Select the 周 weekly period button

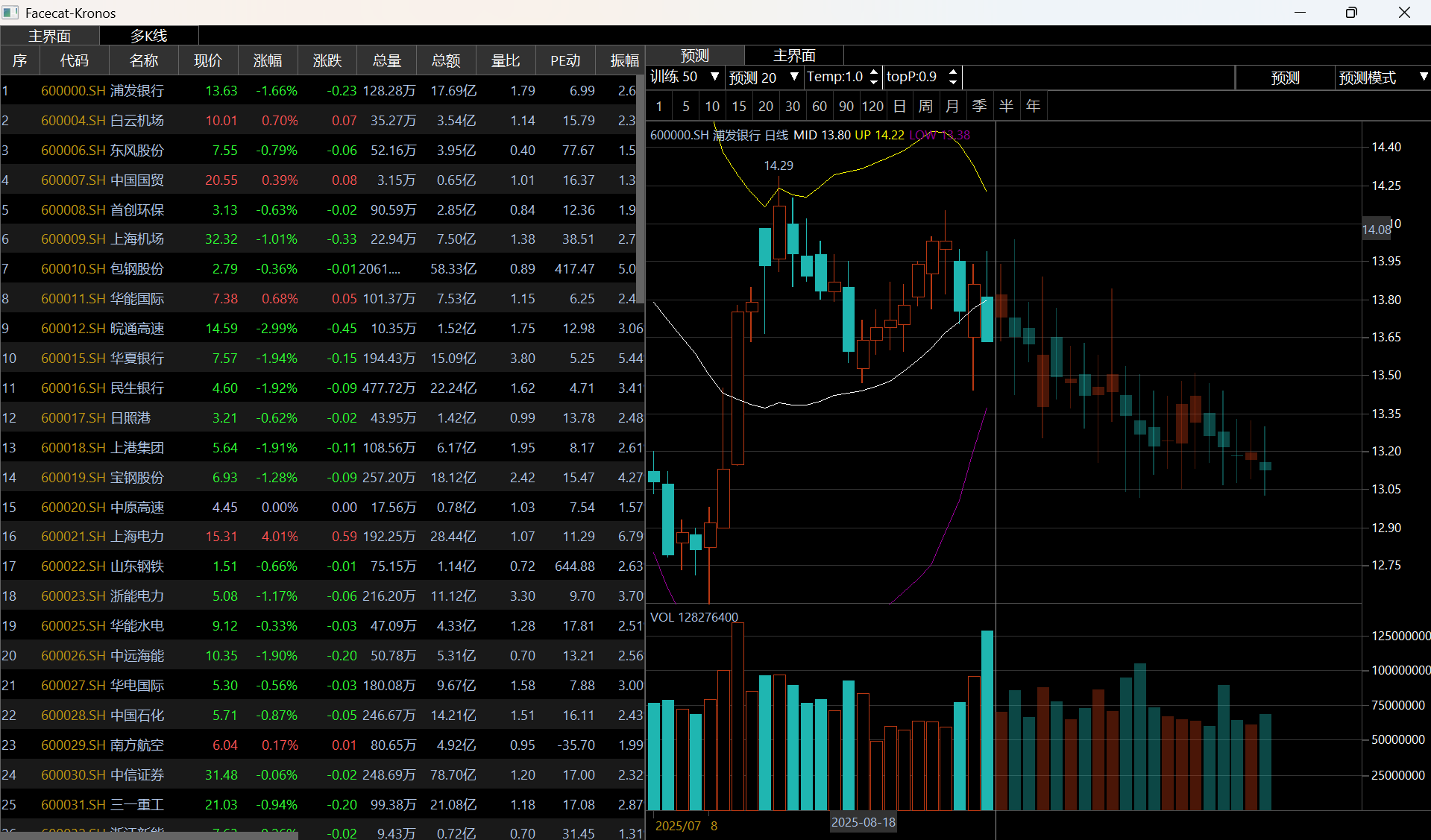[x=925, y=106]
